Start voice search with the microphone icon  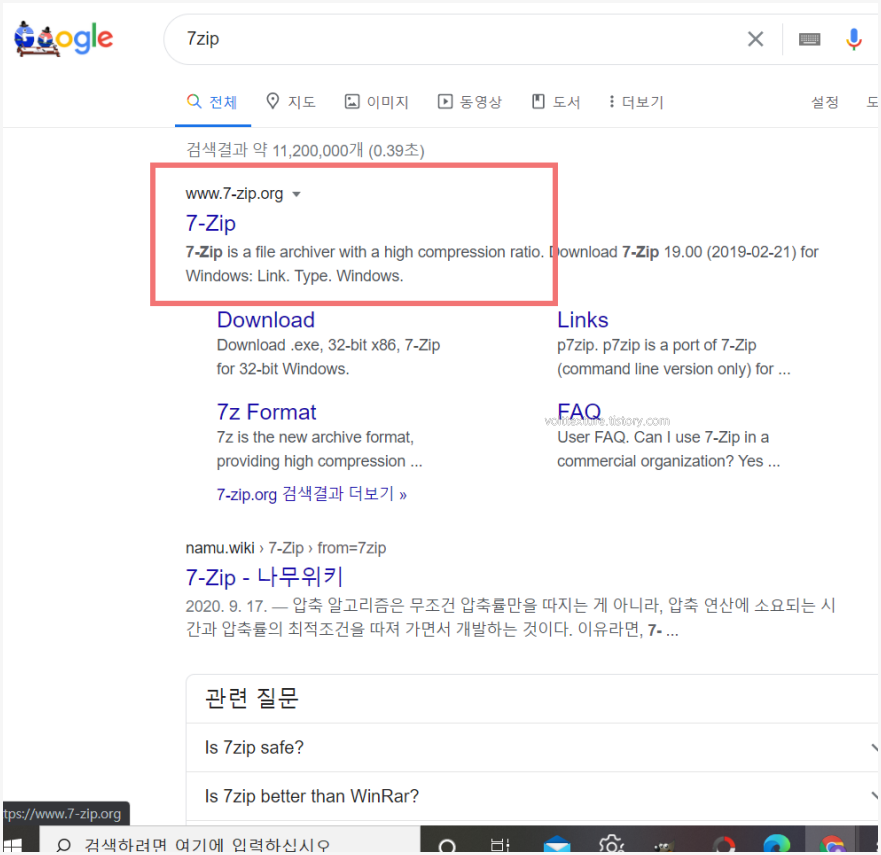(853, 39)
